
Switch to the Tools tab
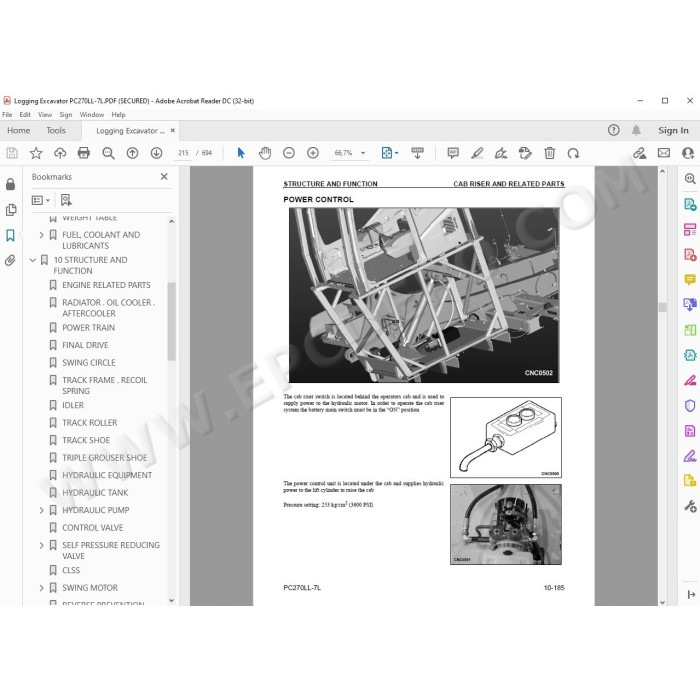[56, 130]
